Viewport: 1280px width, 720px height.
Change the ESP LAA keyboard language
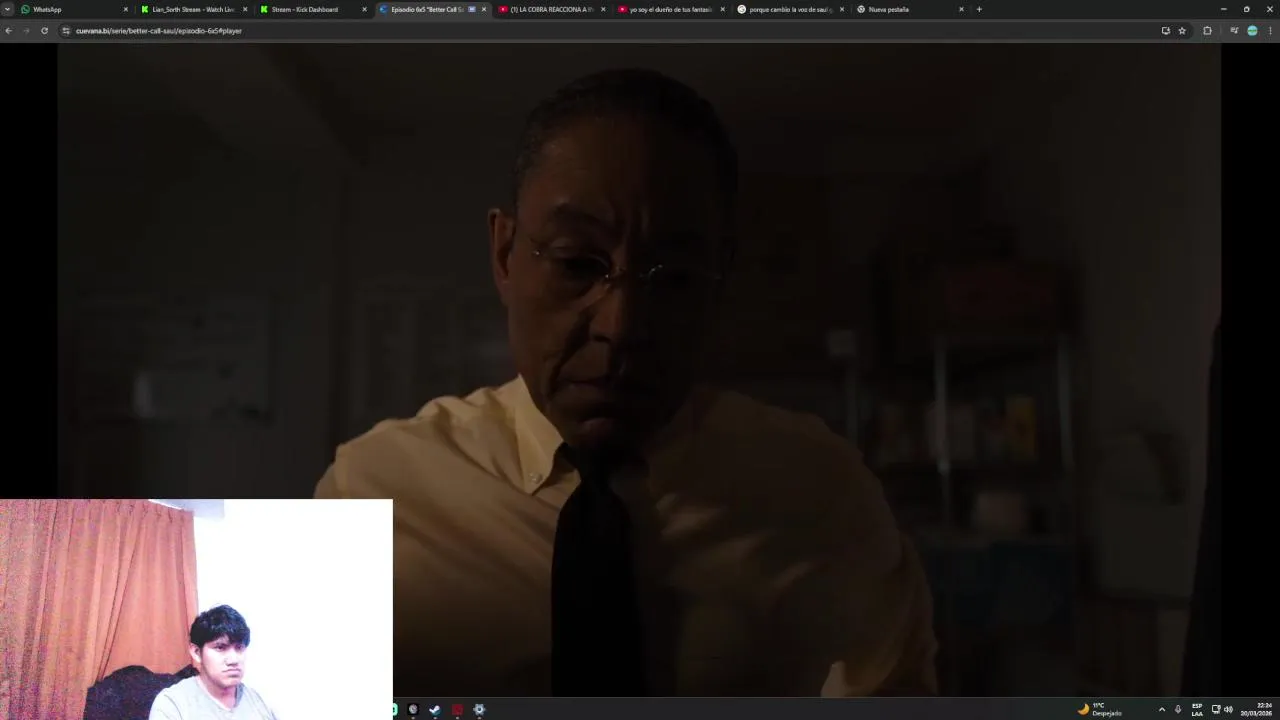pyautogui.click(x=1197, y=709)
